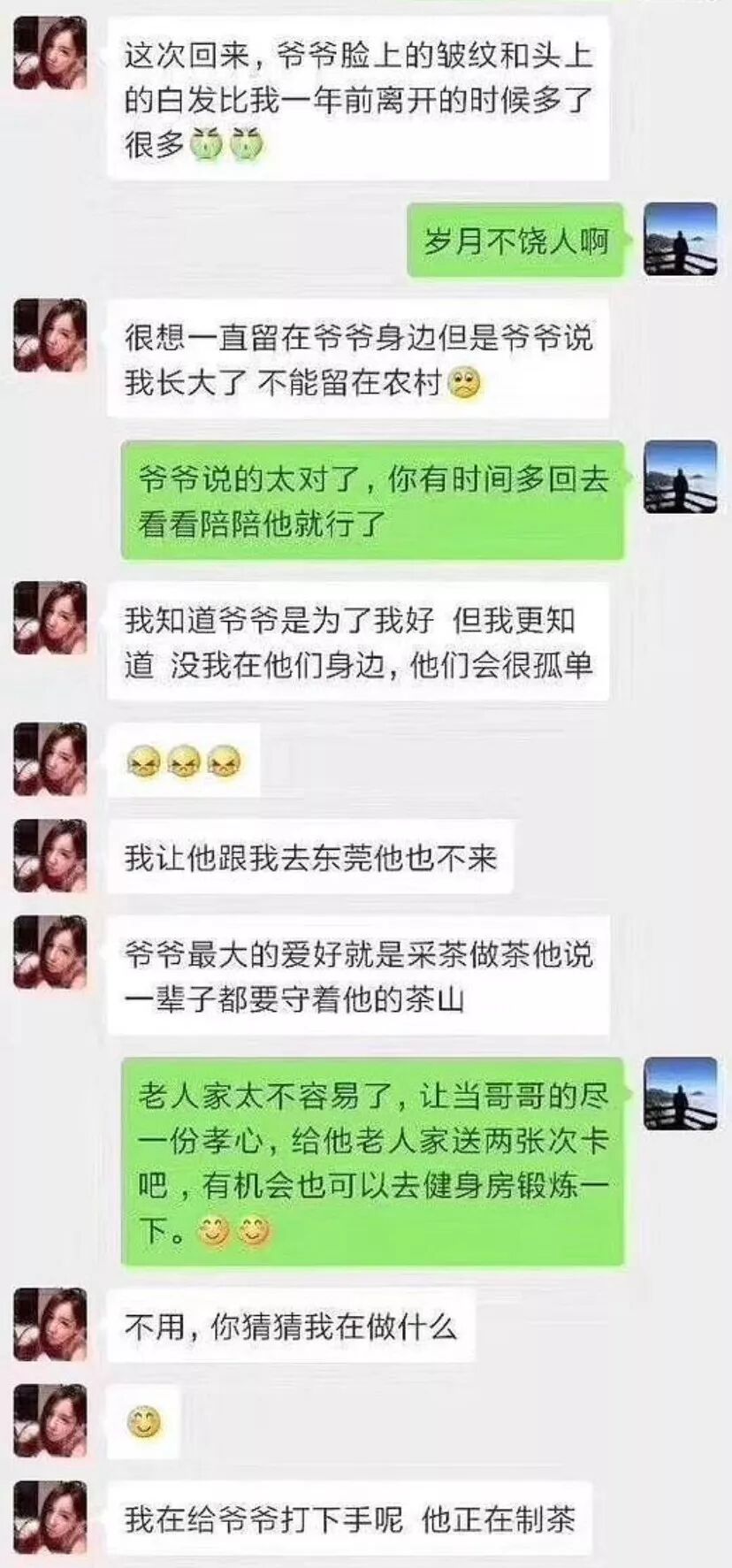Tap your avatar beside the 老人家太不容易了 message
Viewport: 732px width, 1568px height.
(x=680, y=1093)
